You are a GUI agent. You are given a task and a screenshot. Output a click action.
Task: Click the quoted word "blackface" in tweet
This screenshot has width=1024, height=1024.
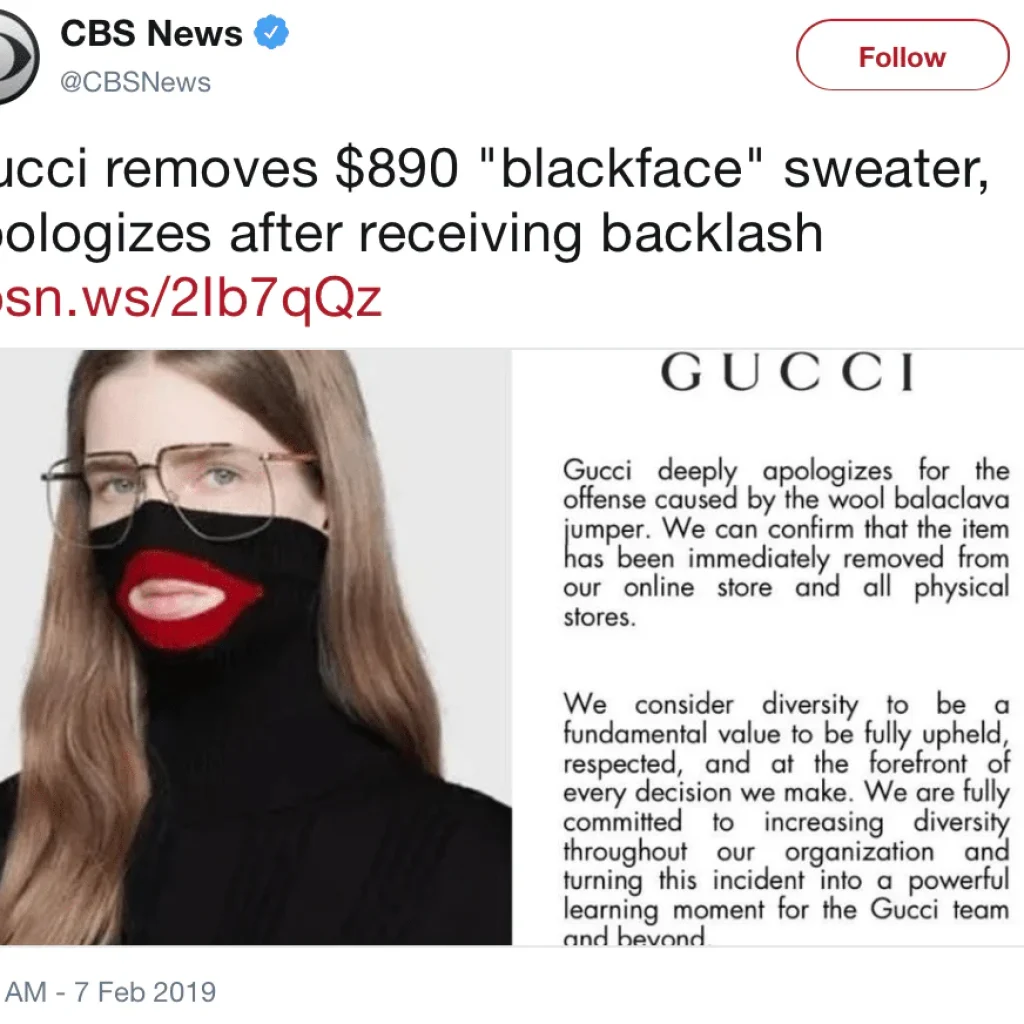pos(620,167)
